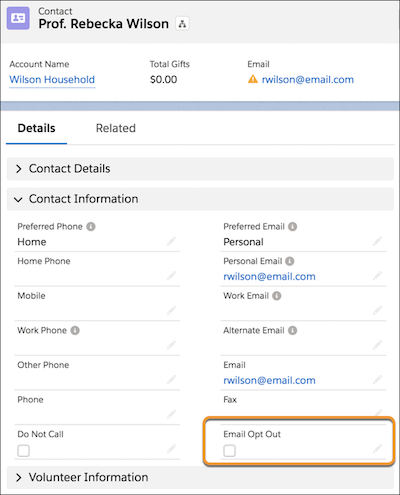This screenshot has height=495, width=400.
Task: Select the Details tab
Action: (x=36, y=128)
